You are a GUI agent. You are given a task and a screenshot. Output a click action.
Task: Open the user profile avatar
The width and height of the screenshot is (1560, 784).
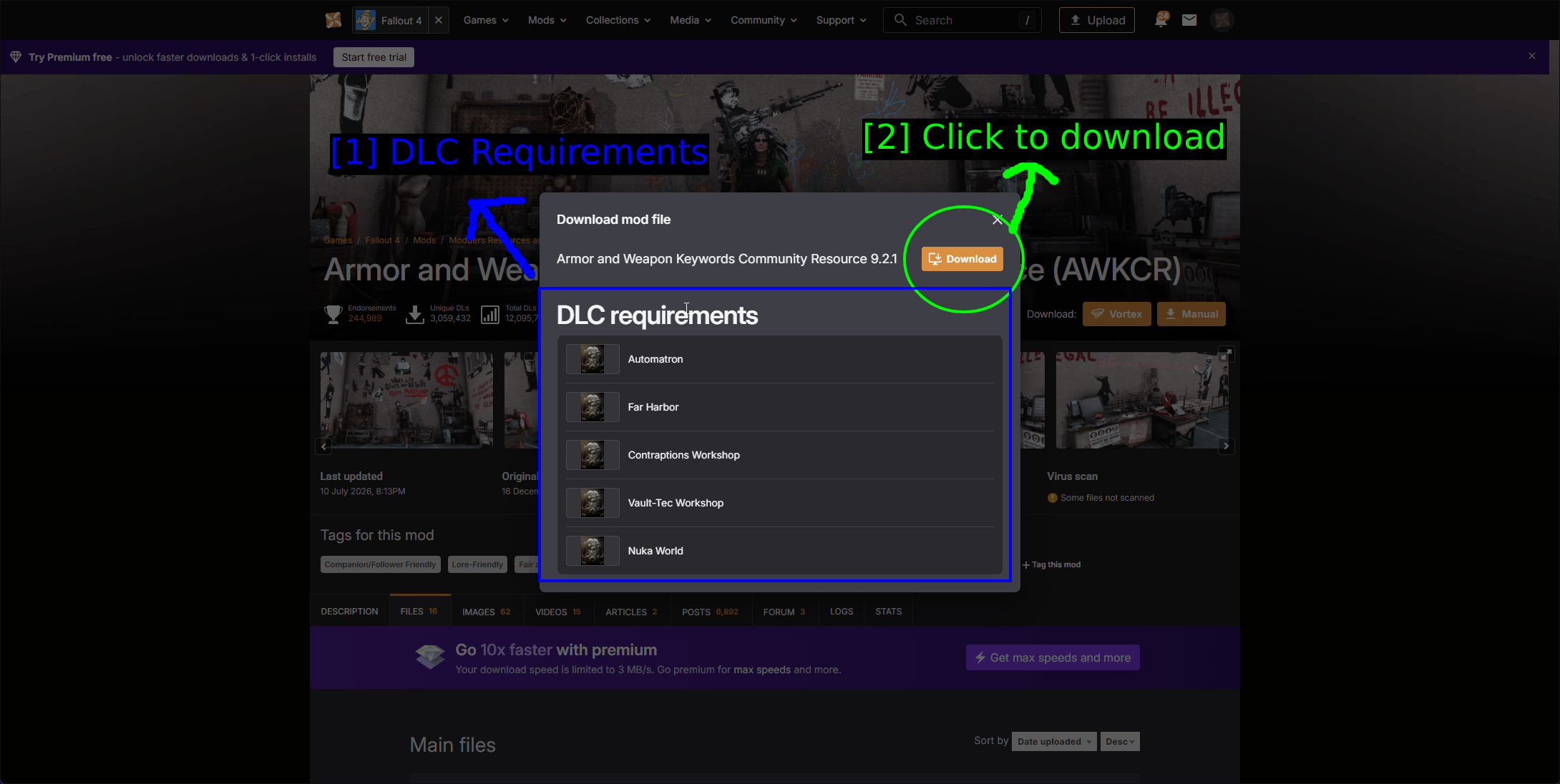1222,20
